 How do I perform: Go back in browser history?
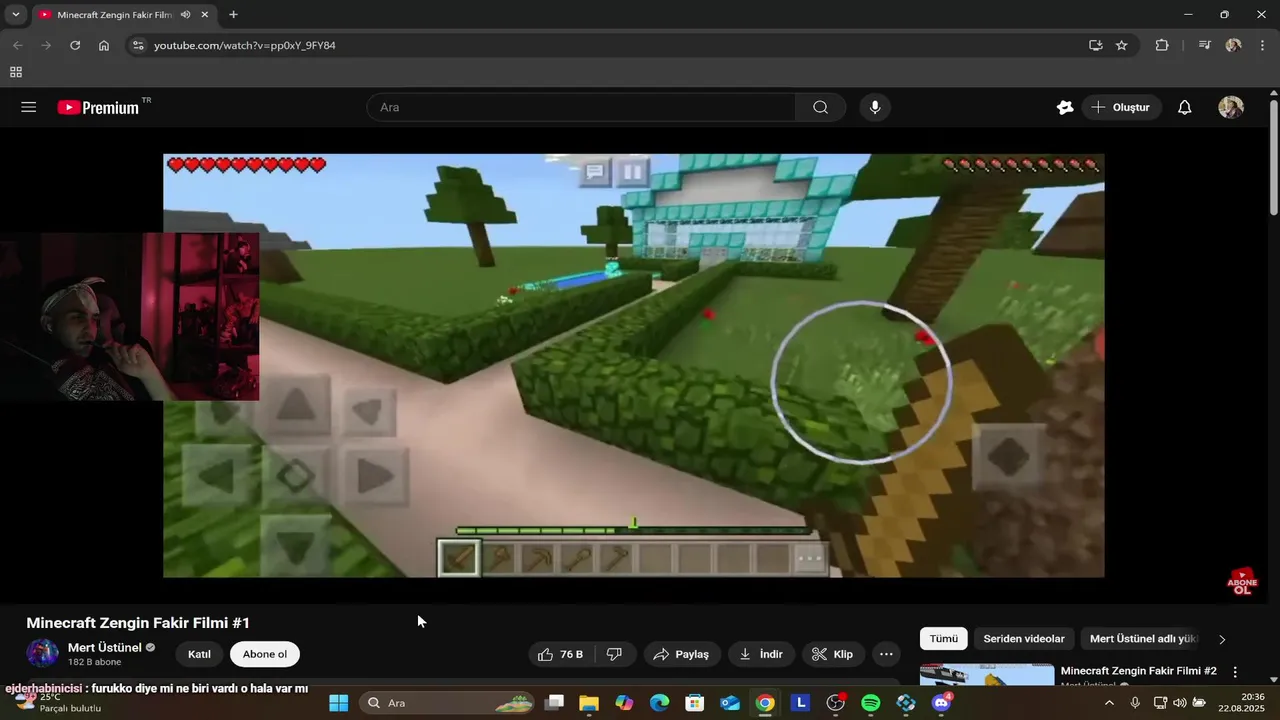coord(18,45)
